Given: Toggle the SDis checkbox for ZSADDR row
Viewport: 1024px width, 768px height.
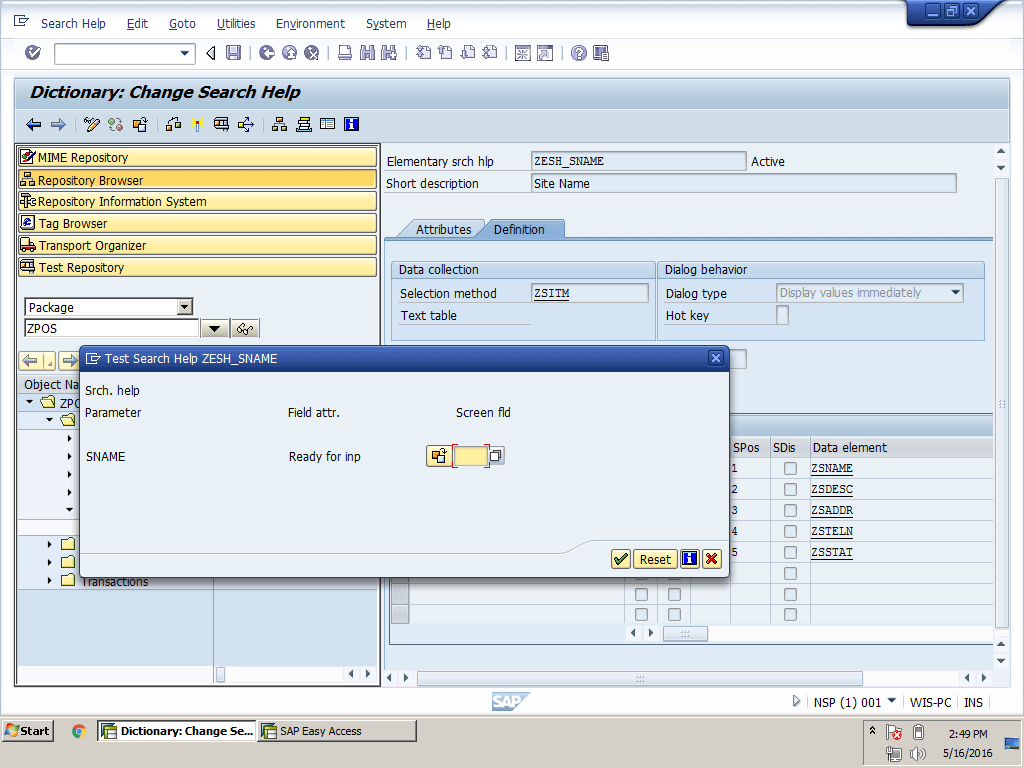Looking at the screenshot, I should pos(790,511).
